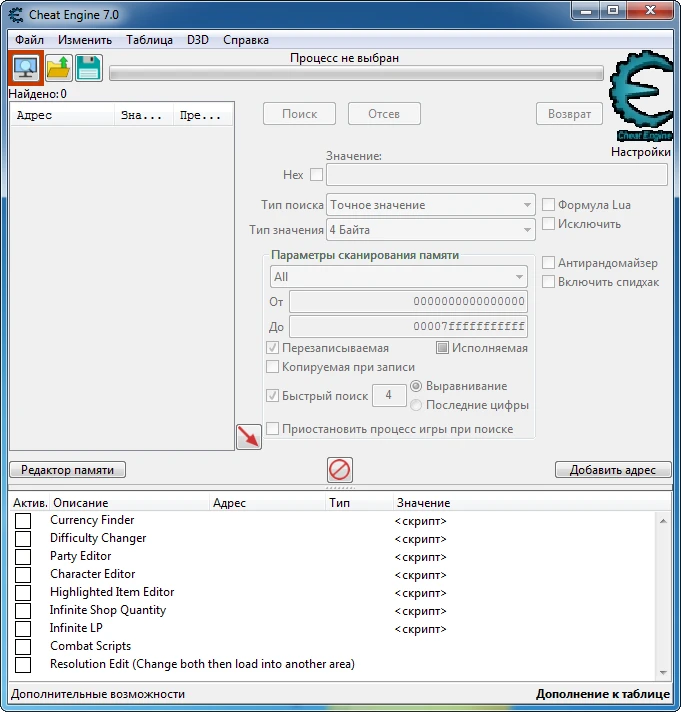Click the panel splitter grip dots
Screen dimensions: 681x712
[340, 488]
